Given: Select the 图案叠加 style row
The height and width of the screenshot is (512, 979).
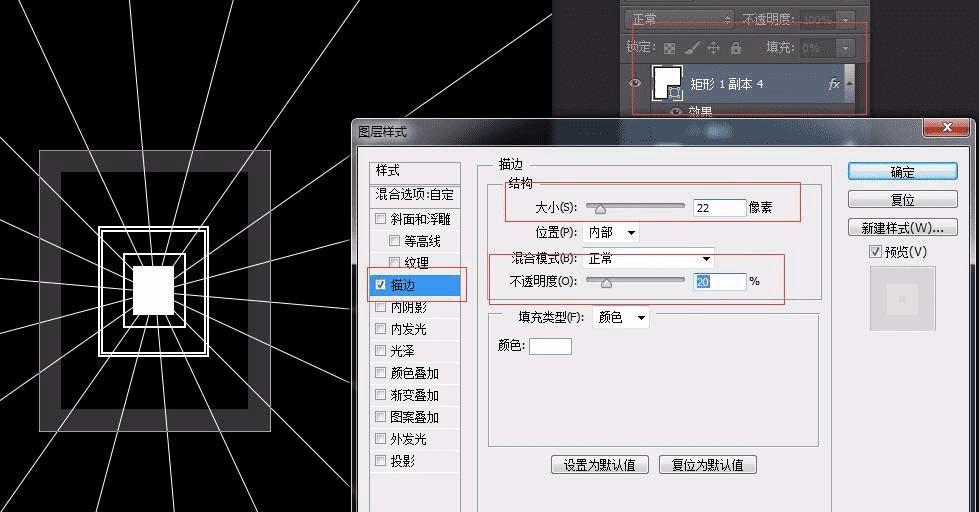Looking at the screenshot, I should click(415, 416).
